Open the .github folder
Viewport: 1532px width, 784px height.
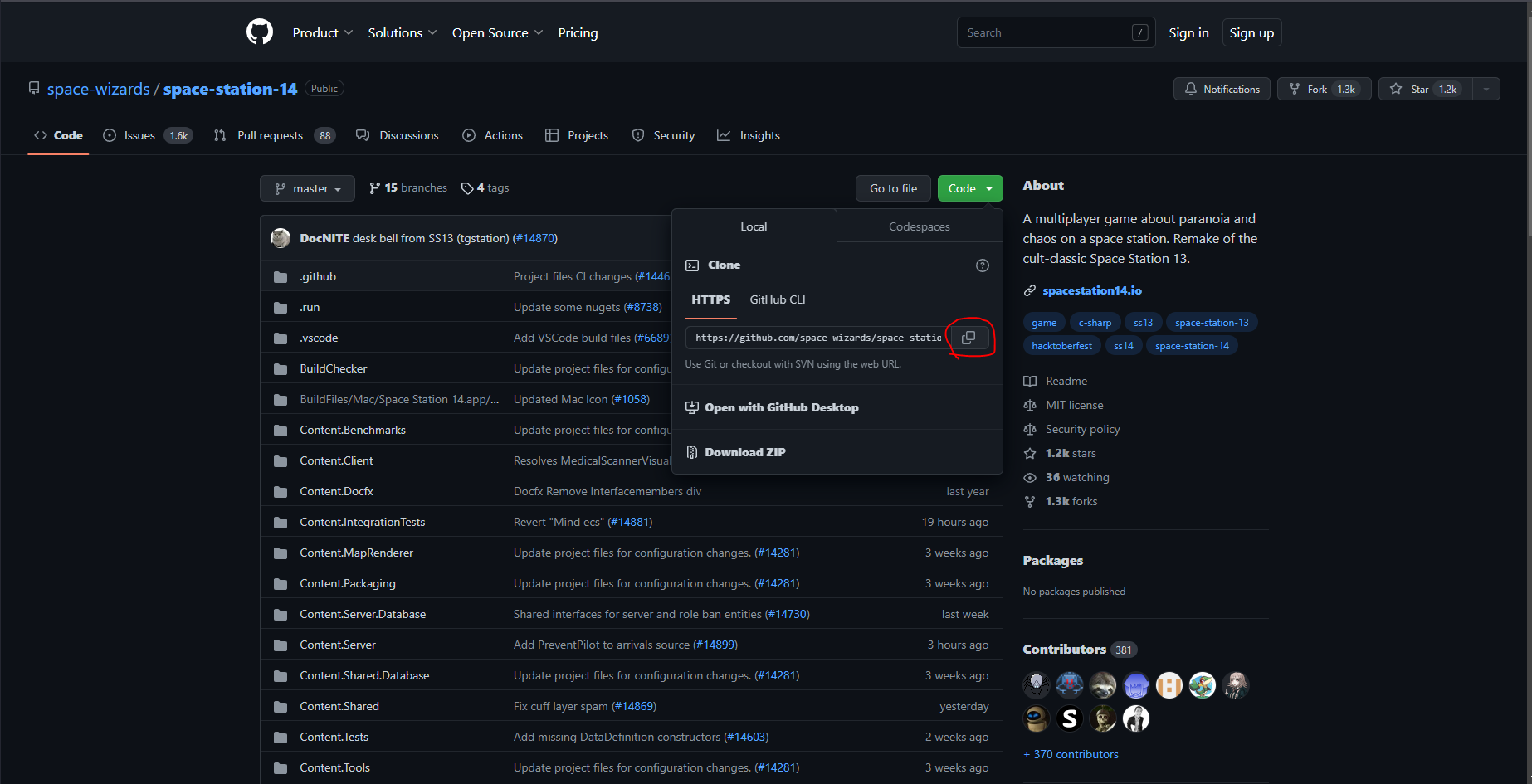pos(318,276)
